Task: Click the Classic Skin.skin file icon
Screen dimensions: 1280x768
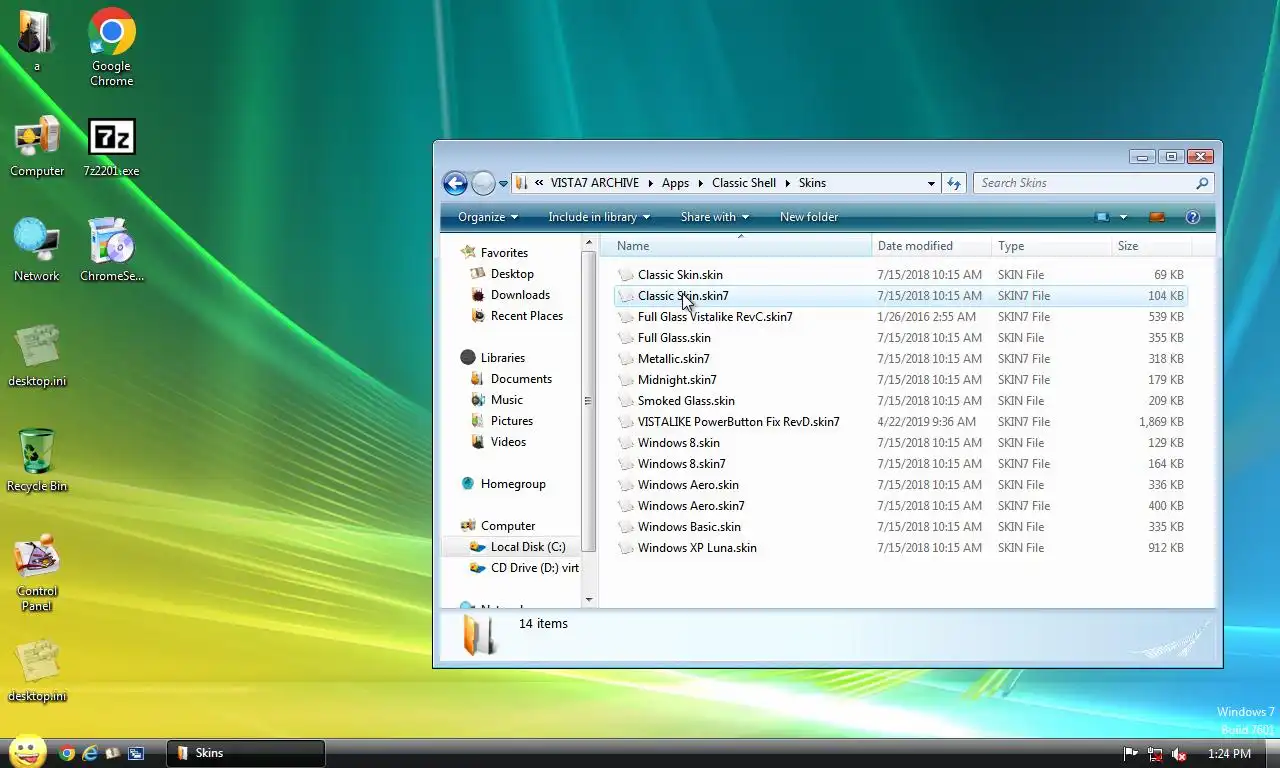Action: pos(626,275)
